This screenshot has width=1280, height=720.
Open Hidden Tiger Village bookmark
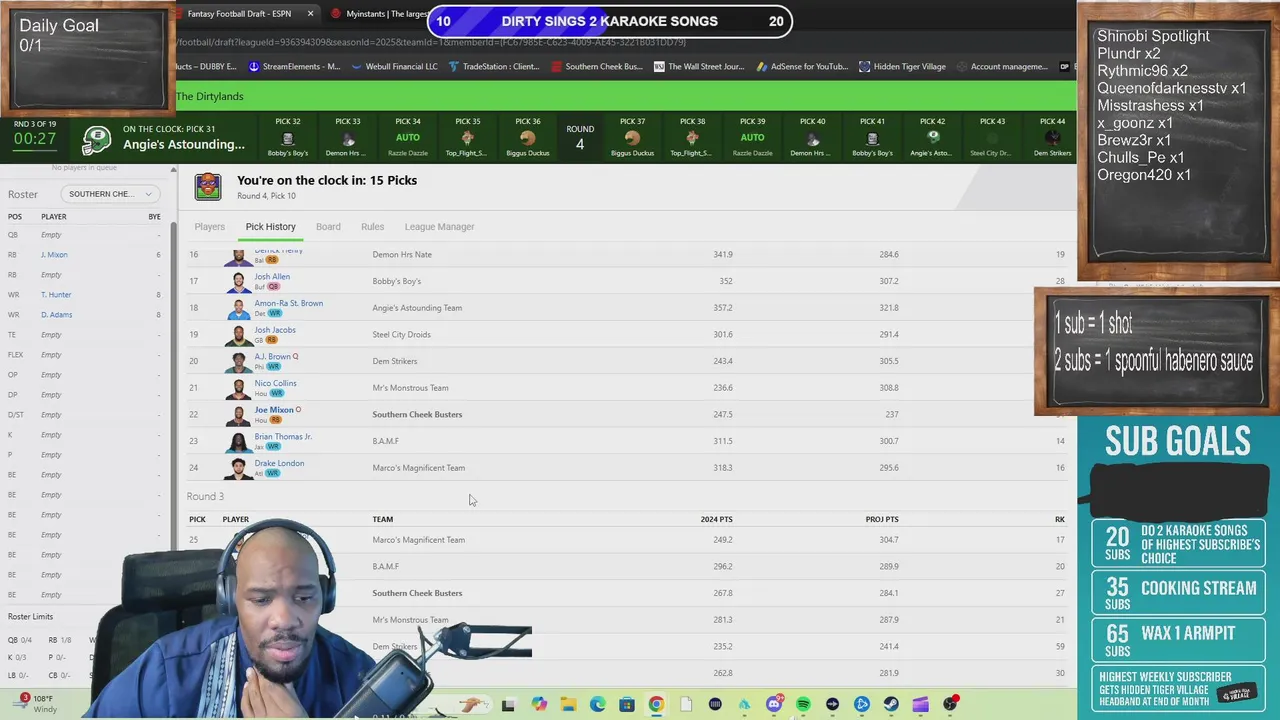point(902,67)
